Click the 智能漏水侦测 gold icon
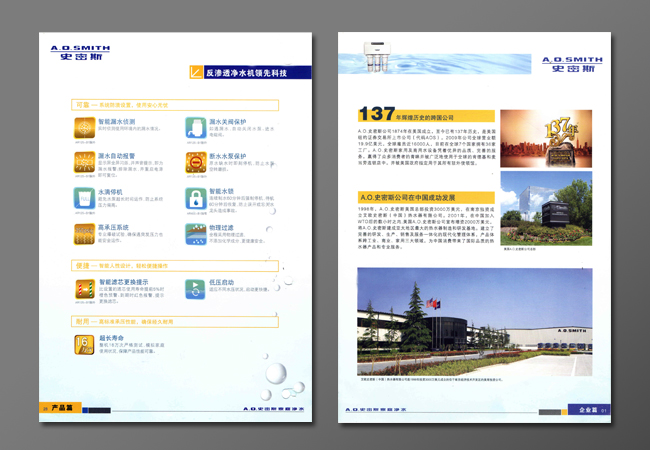This screenshot has width=650, height=450. 85,128
